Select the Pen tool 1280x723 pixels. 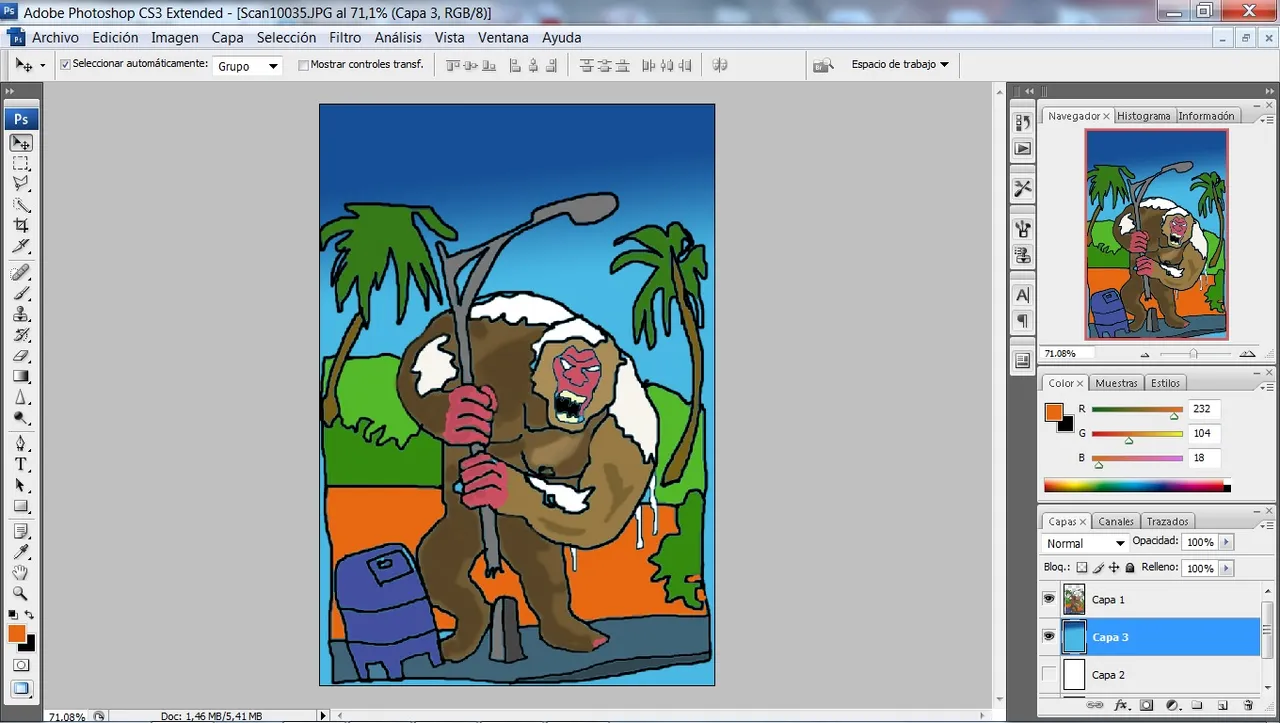tap(21, 444)
